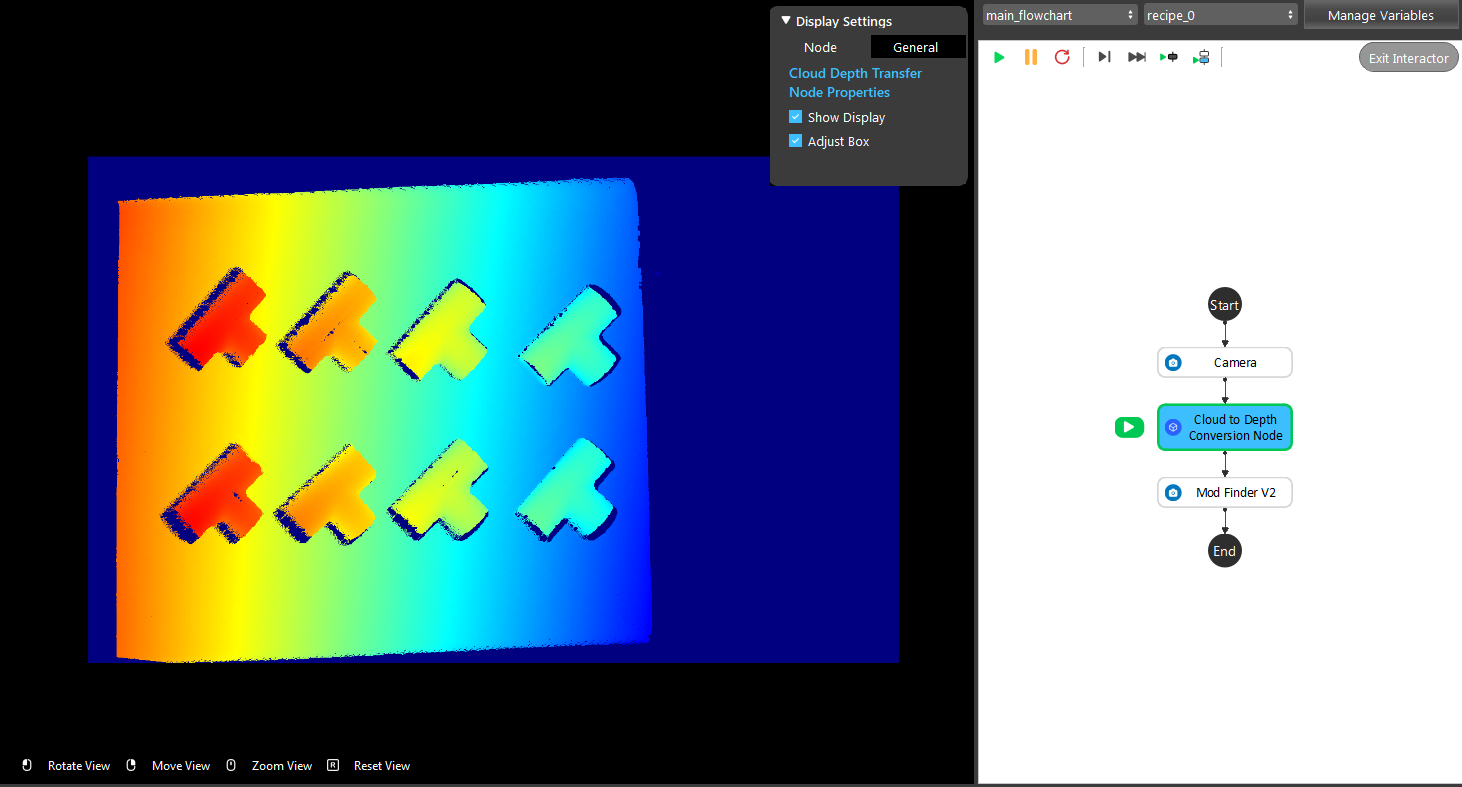Step to next node icon
This screenshot has height=787, width=1462.
click(x=1104, y=57)
